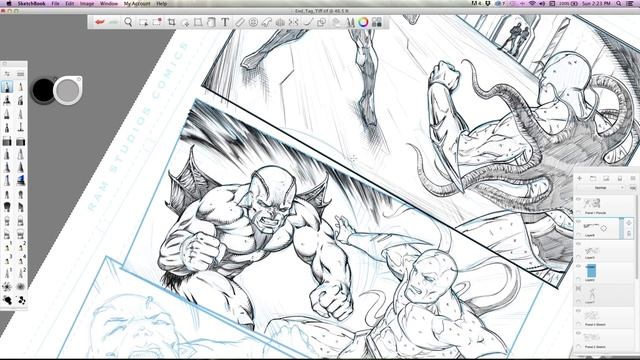Open the Apple menu

click(9, 3)
